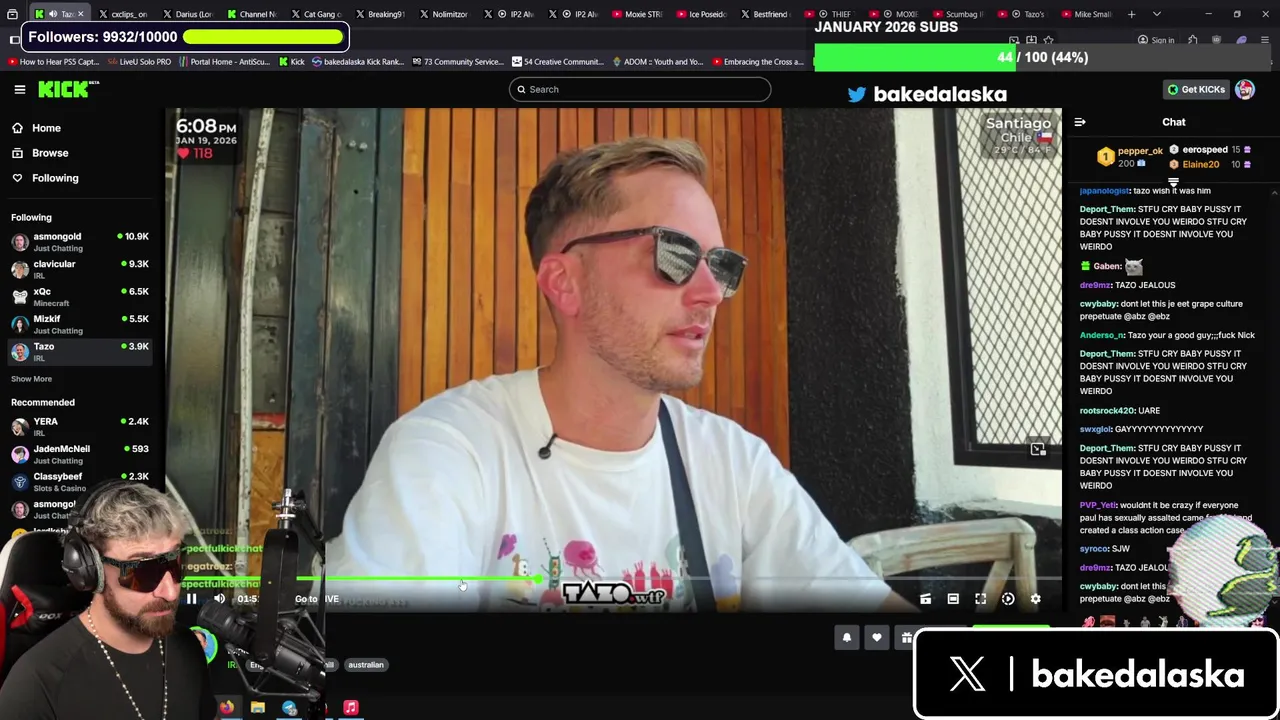The width and height of the screenshot is (1280, 720).
Task: Open Firefox from the taskbar
Action: [227, 707]
